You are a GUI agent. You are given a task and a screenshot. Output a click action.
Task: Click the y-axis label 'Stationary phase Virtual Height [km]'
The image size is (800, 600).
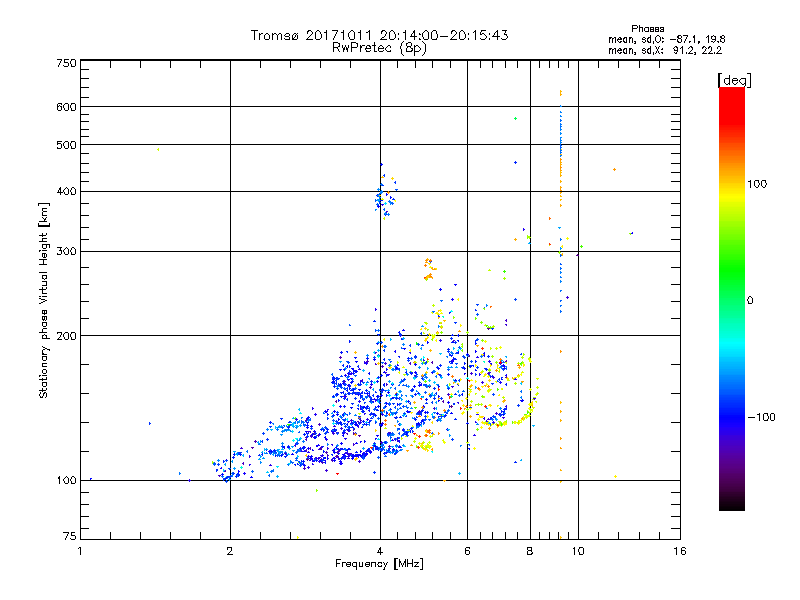click(x=43, y=300)
